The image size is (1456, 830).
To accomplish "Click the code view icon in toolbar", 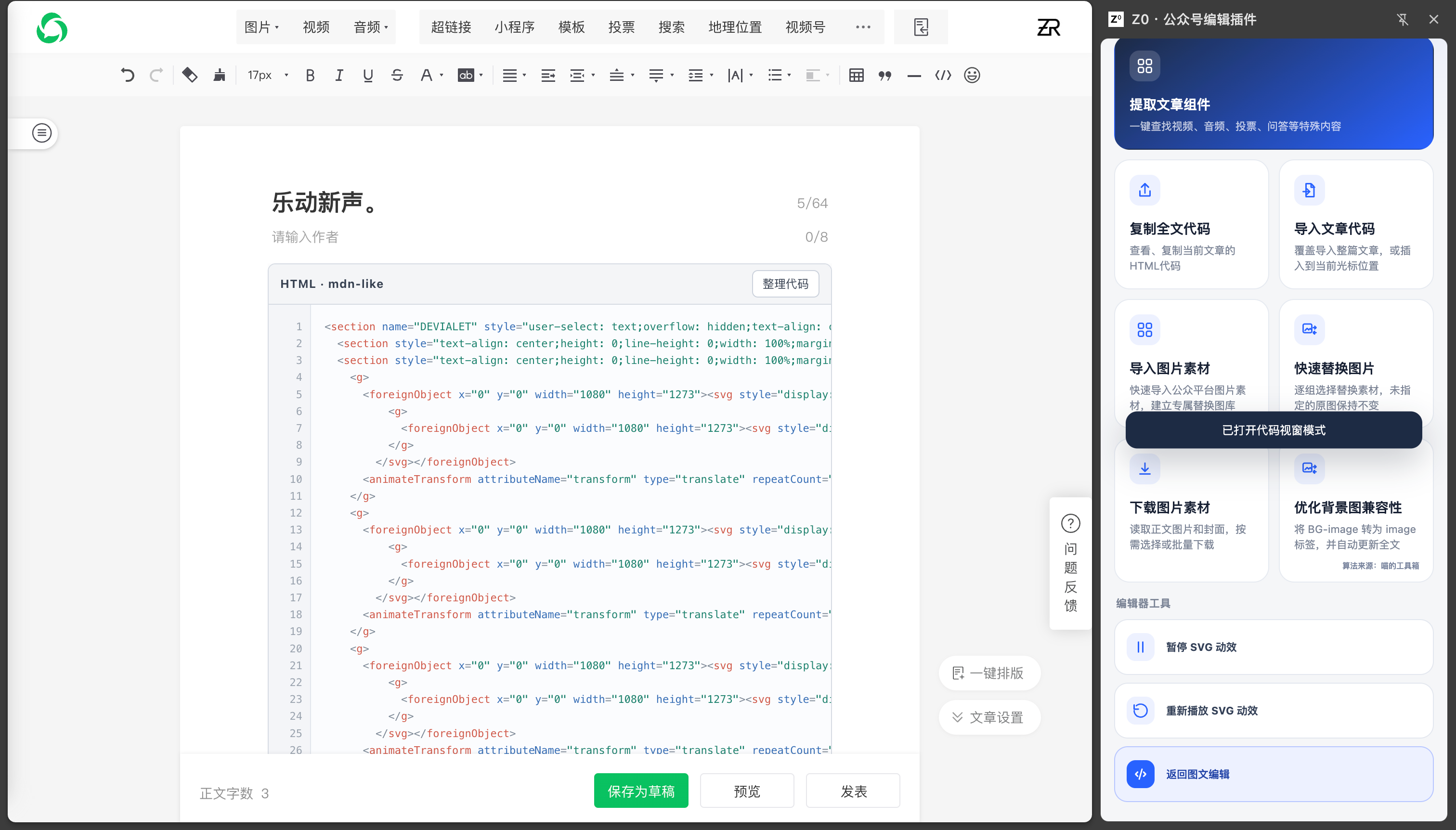I will [x=943, y=75].
